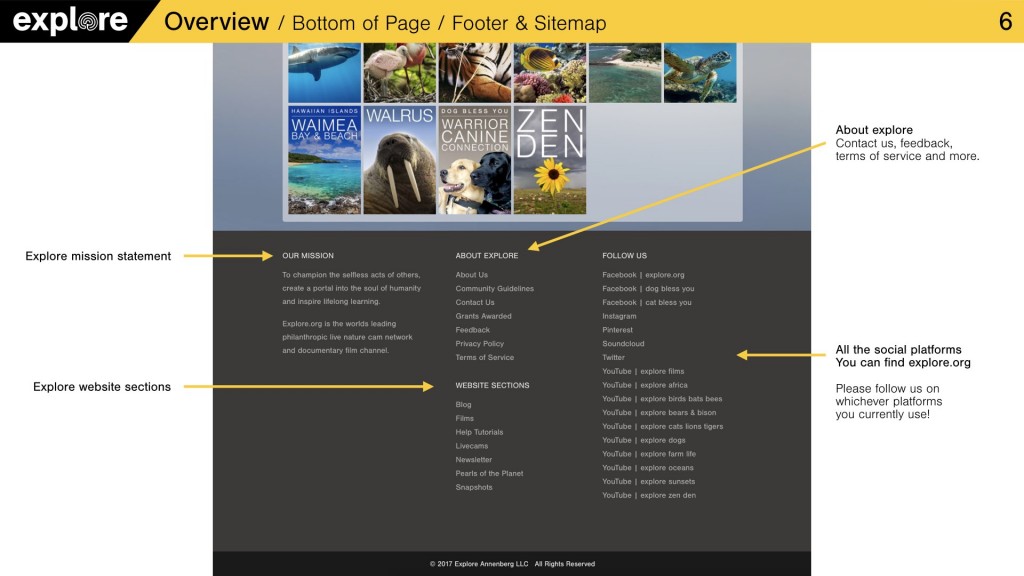Select the Warrior Canine Connection thumbnail
This screenshot has width=1024, height=576.
click(475, 160)
